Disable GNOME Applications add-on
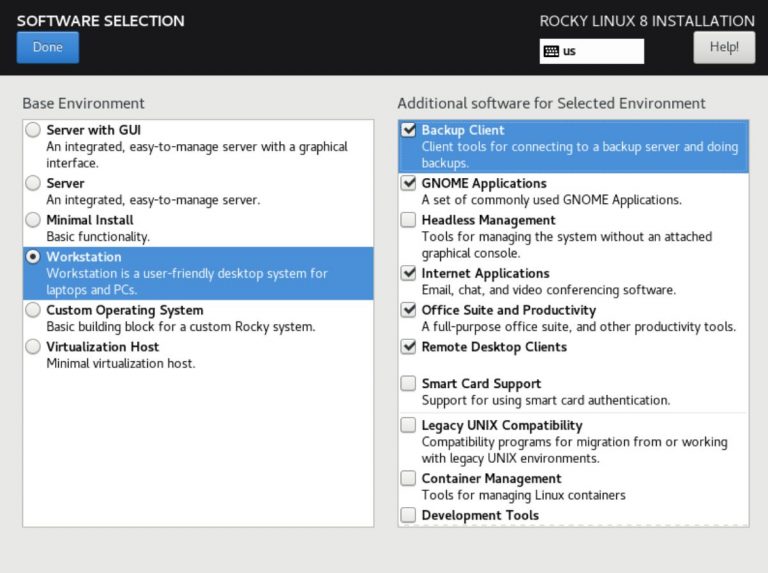The width and height of the screenshot is (768, 573). 408,183
